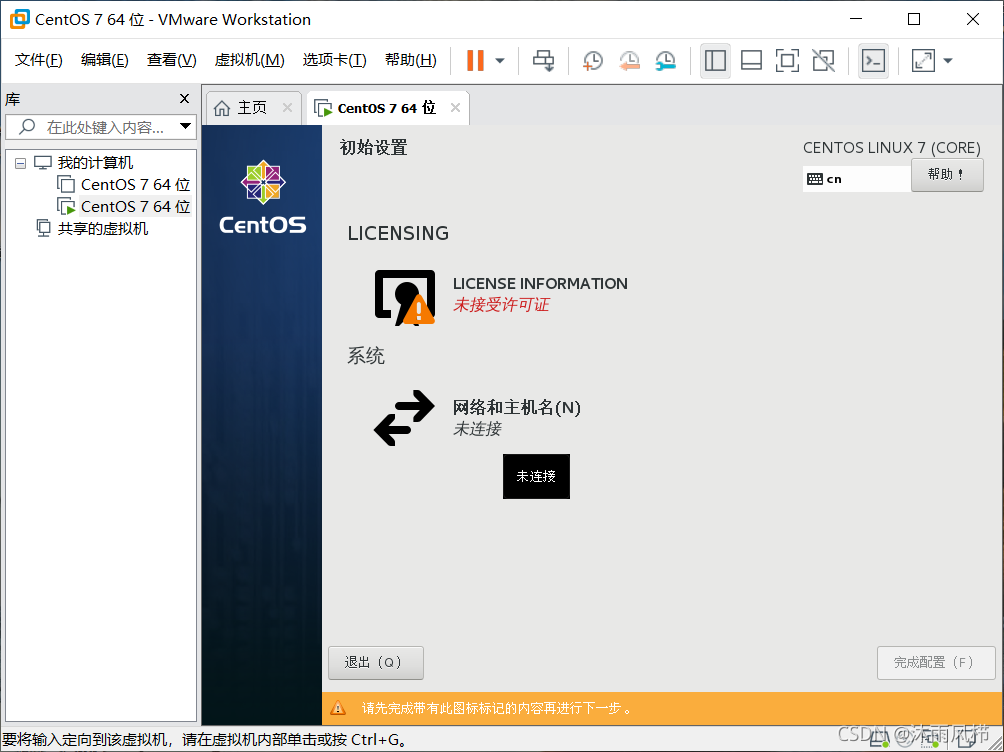Open the 虚拟机(M) menu

coord(247,59)
